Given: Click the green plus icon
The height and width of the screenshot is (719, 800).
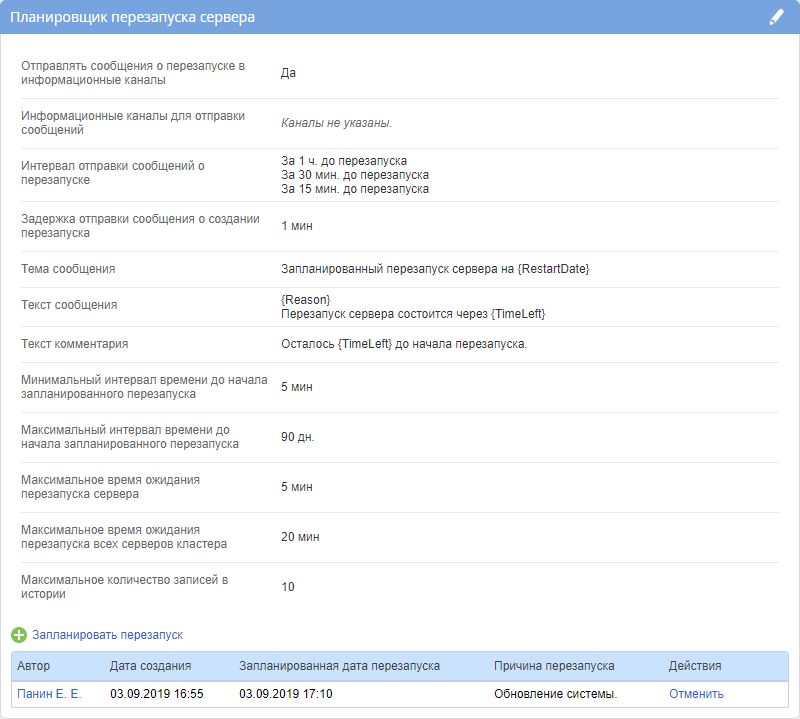Looking at the screenshot, I should click(19, 635).
